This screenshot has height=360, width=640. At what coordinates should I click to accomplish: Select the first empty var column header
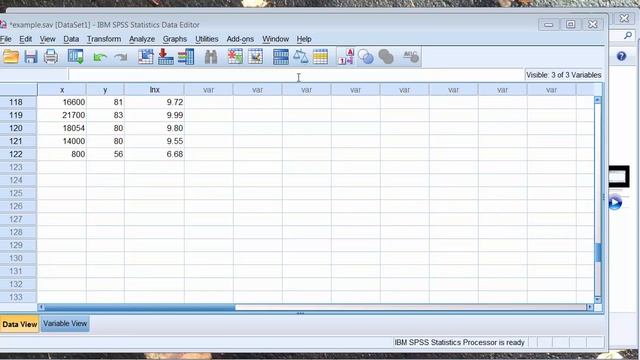pyautogui.click(x=209, y=90)
